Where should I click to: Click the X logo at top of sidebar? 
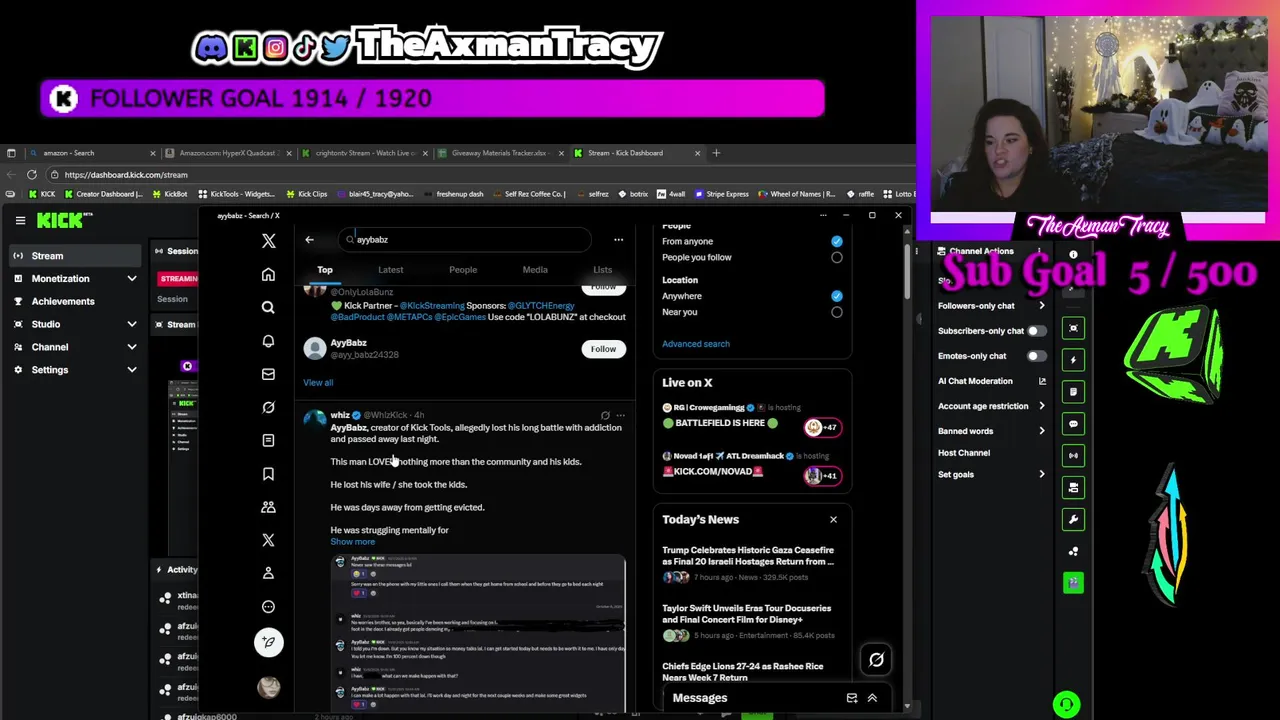(x=268, y=241)
